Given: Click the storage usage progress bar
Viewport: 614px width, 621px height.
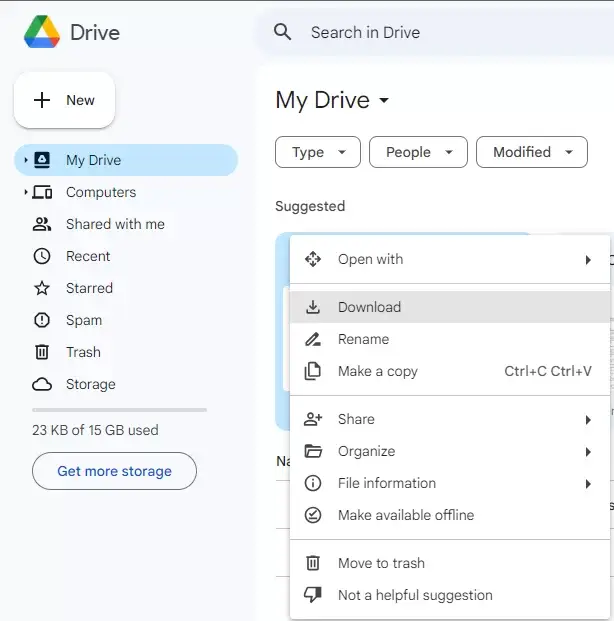Looking at the screenshot, I should (x=119, y=410).
